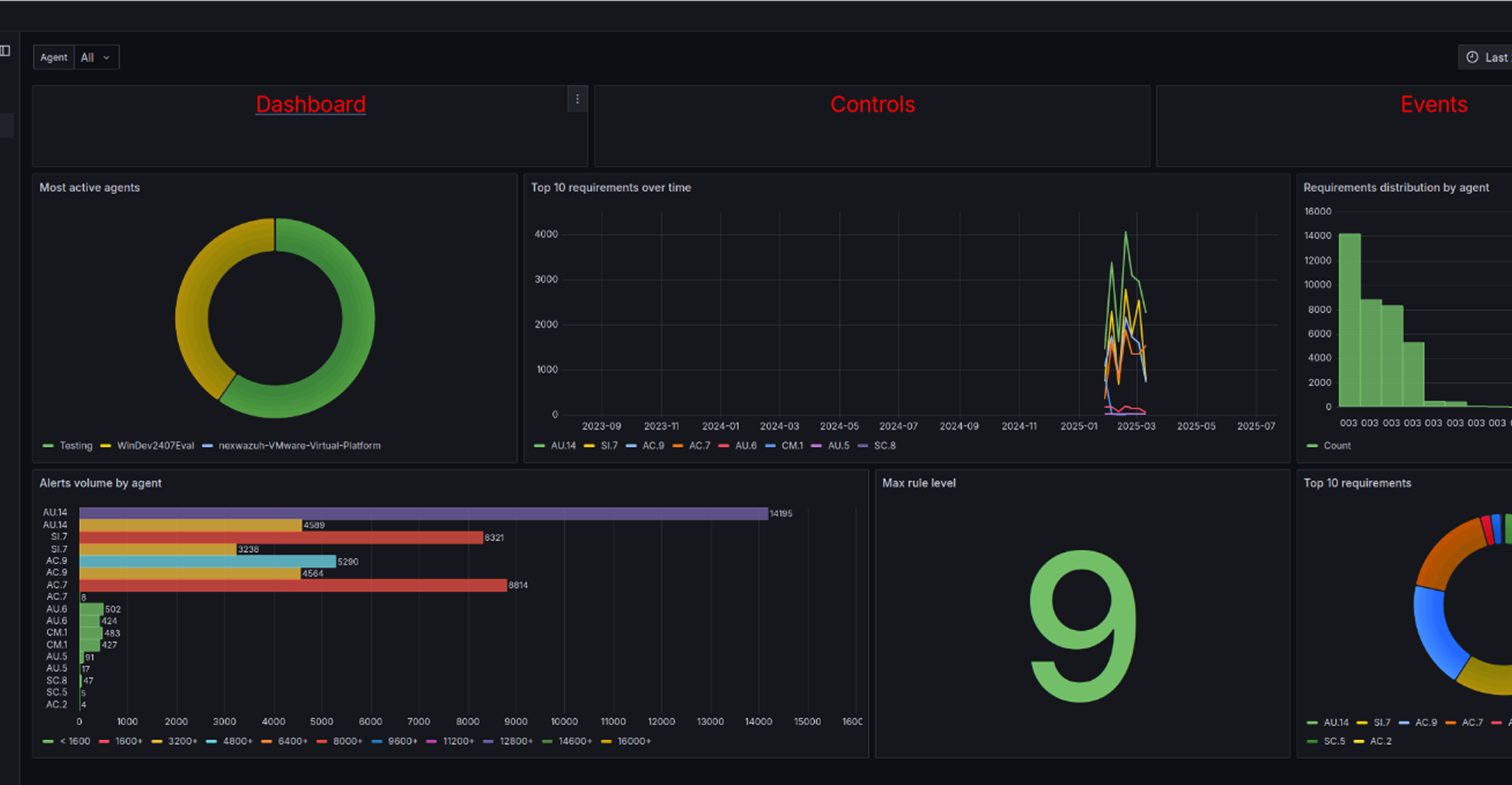Open the Max rule level panel title
The image size is (1512, 785).
point(918,483)
